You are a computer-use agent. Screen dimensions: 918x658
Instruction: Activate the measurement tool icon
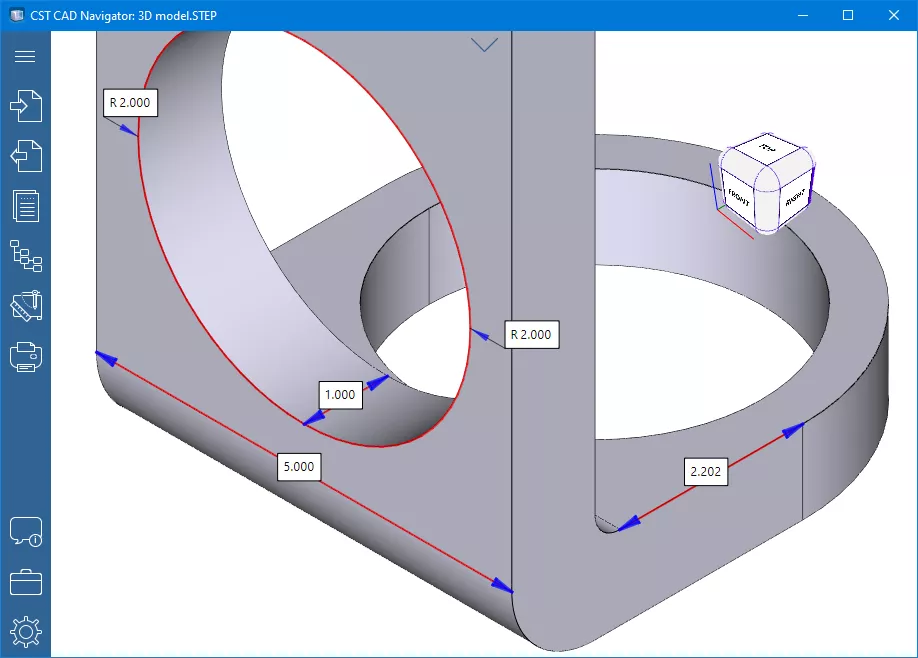click(x=25, y=305)
